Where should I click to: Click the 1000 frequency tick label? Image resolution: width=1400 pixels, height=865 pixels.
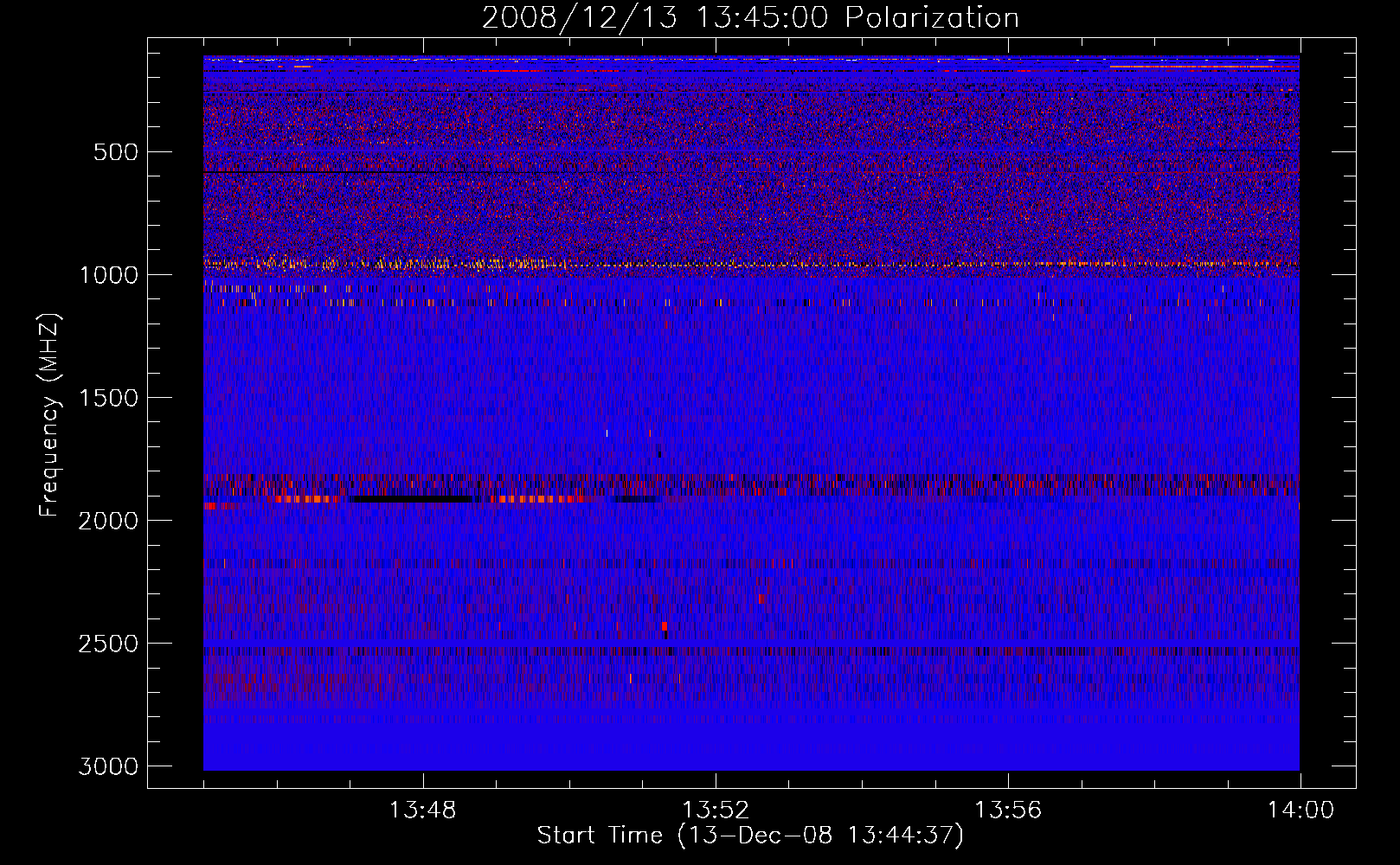pyautogui.click(x=108, y=275)
